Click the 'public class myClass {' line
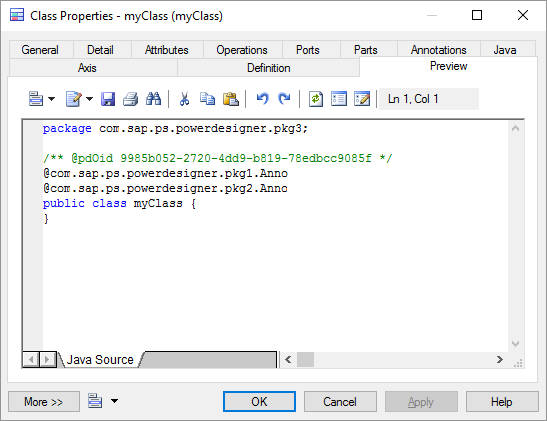 [x=119, y=204]
